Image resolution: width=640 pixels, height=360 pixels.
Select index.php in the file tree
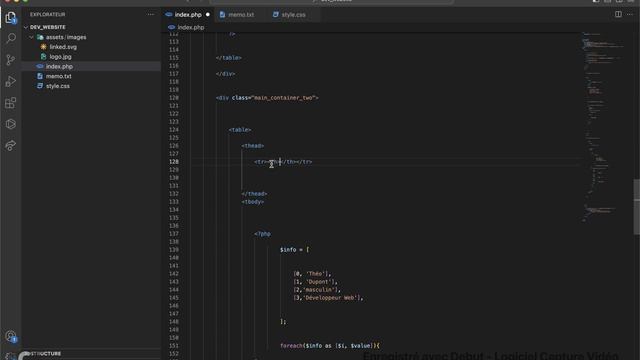coord(59,67)
